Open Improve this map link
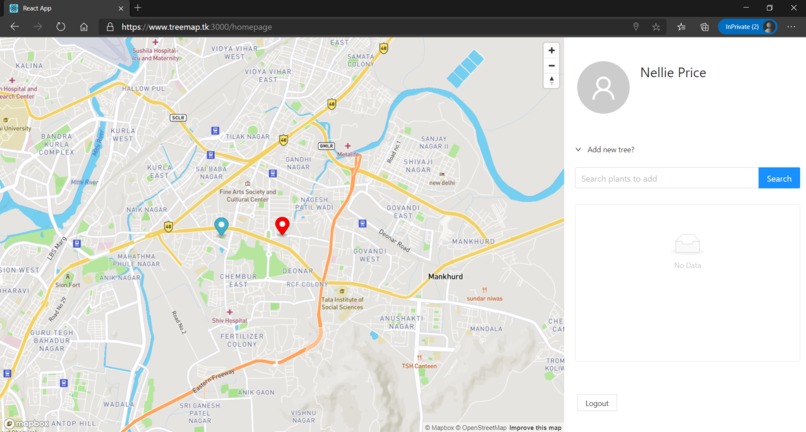806x432 pixels. 535,427
